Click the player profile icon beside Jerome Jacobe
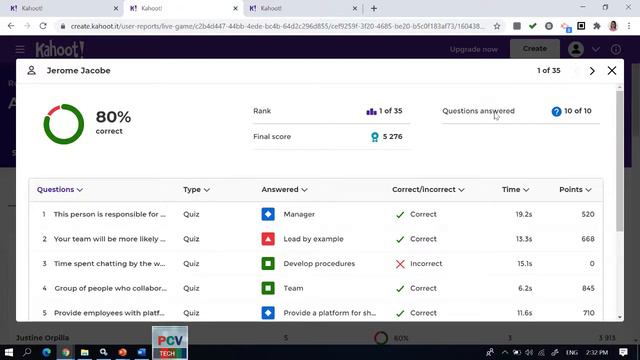The image size is (640, 360). (x=31, y=71)
